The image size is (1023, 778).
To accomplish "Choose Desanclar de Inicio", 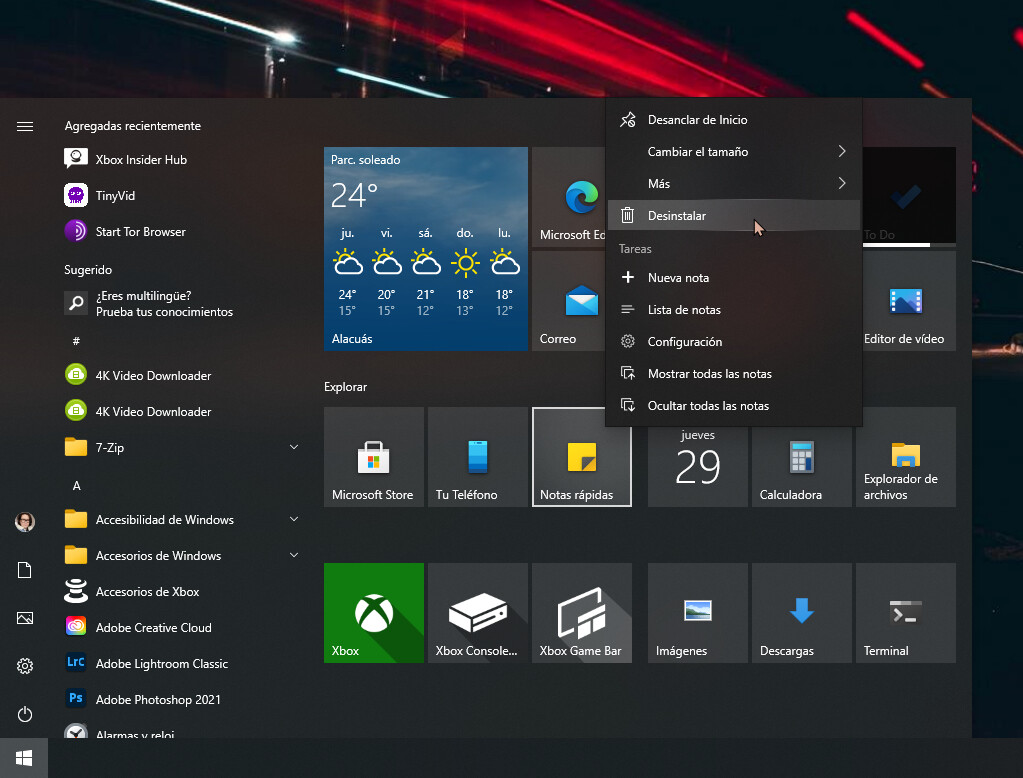I will point(734,119).
